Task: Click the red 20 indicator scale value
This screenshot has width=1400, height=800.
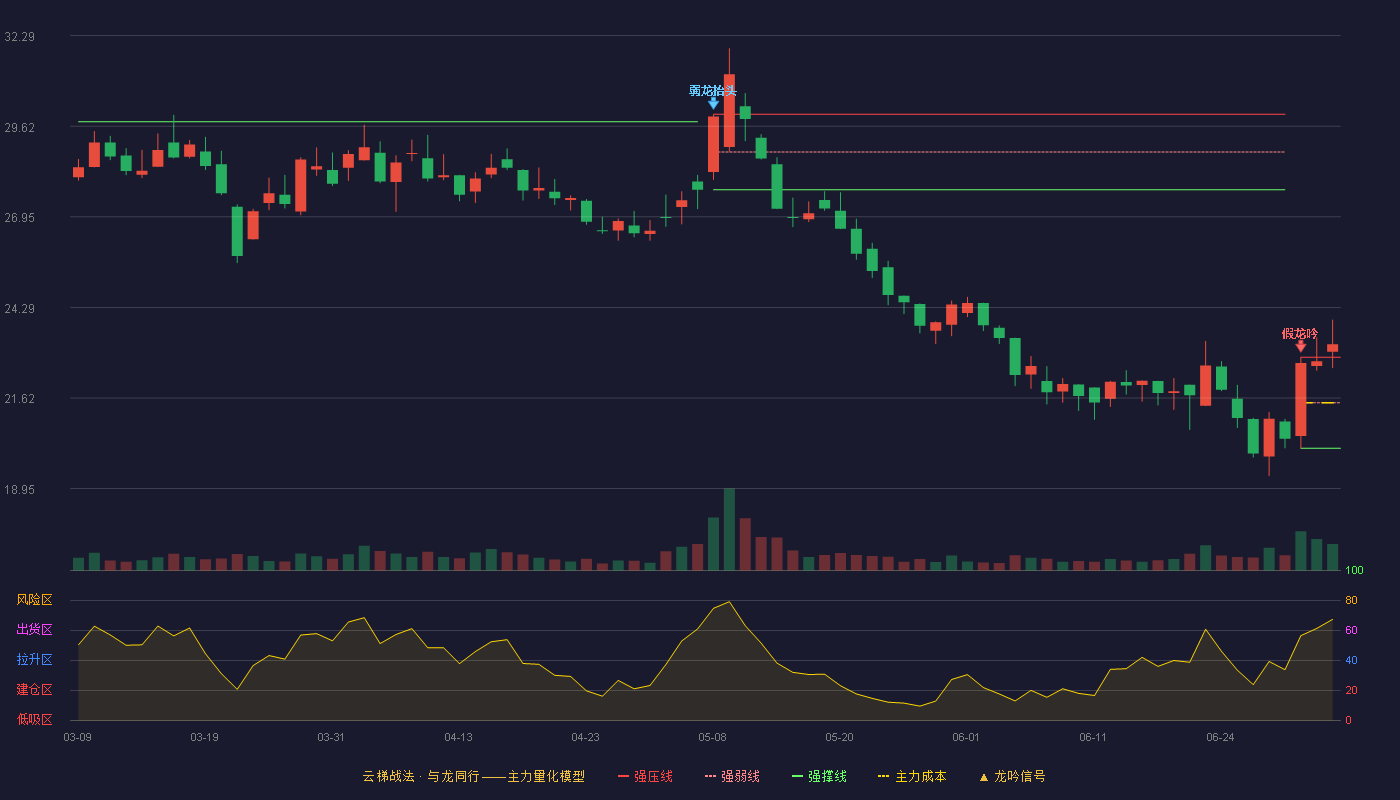Action: tap(1351, 690)
